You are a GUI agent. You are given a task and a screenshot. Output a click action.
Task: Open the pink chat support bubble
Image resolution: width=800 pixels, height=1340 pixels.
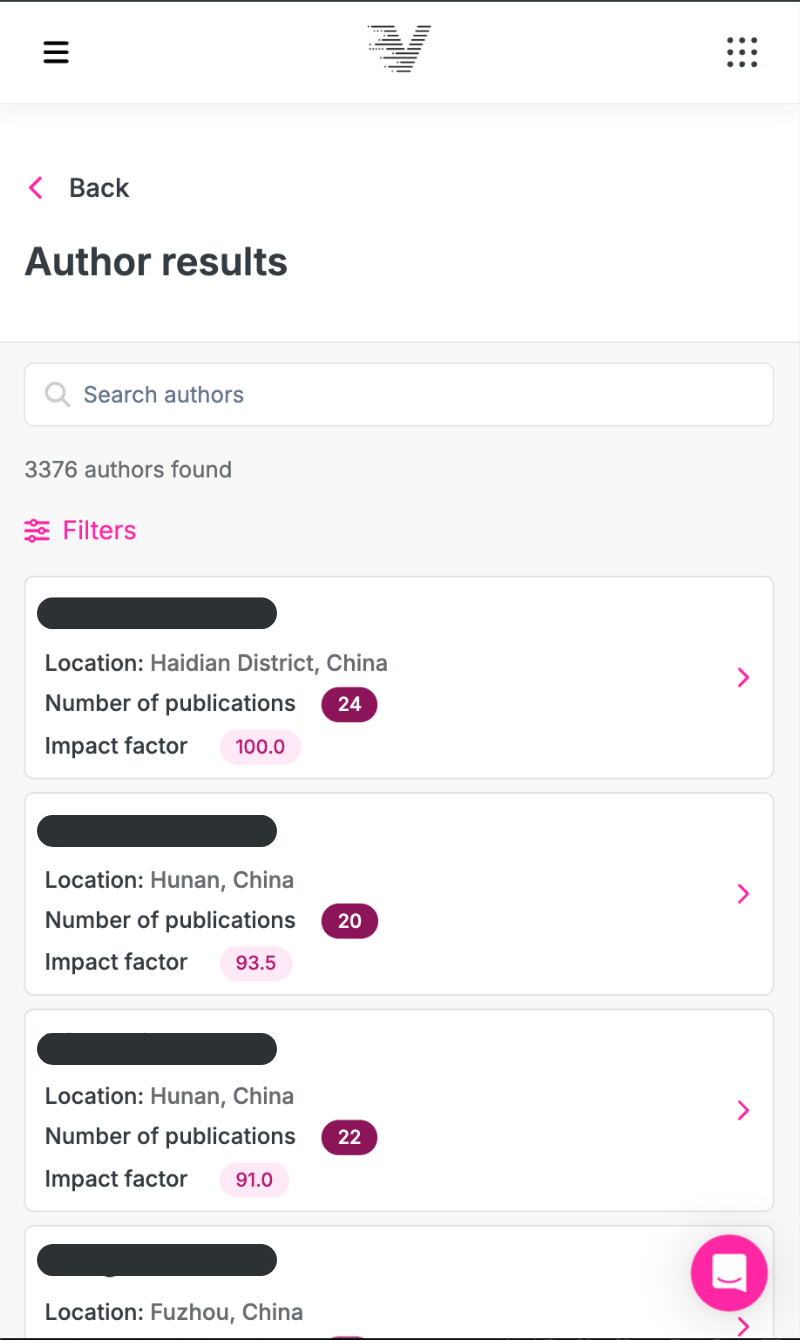click(x=729, y=1273)
